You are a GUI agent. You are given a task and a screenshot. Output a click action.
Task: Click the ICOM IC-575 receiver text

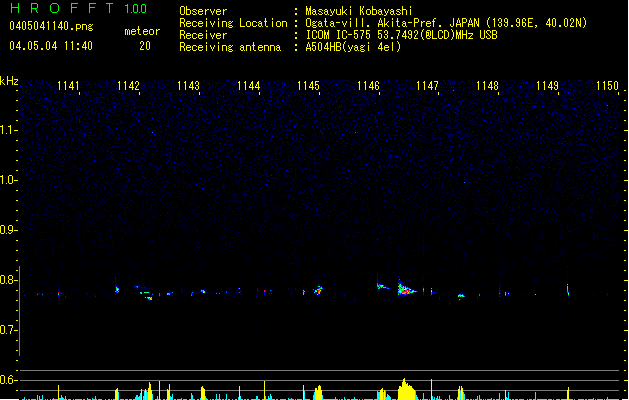pos(402,35)
